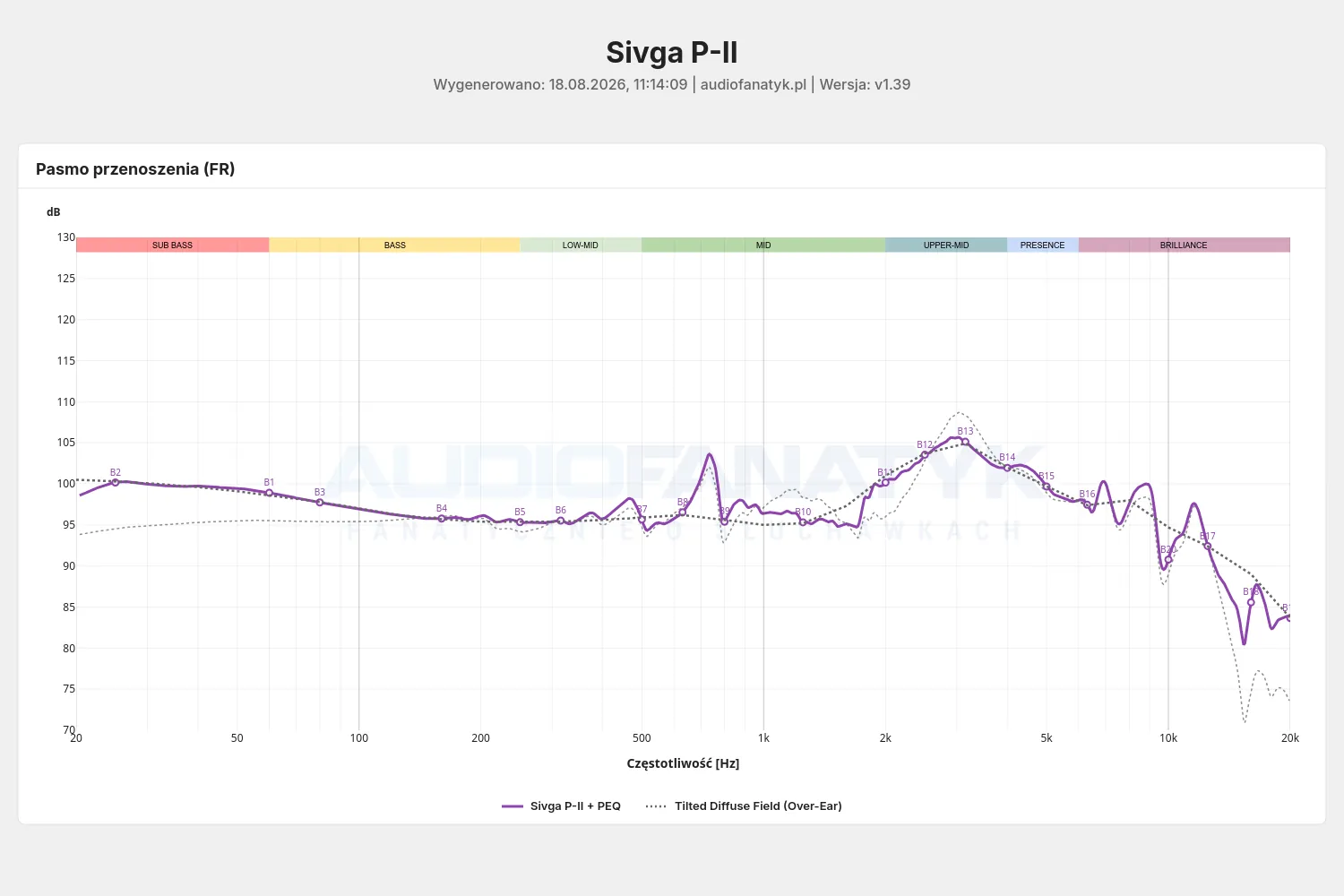1344x896 pixels.
Task: Select the B1 PEQ band marker
Action: [269, 493]
